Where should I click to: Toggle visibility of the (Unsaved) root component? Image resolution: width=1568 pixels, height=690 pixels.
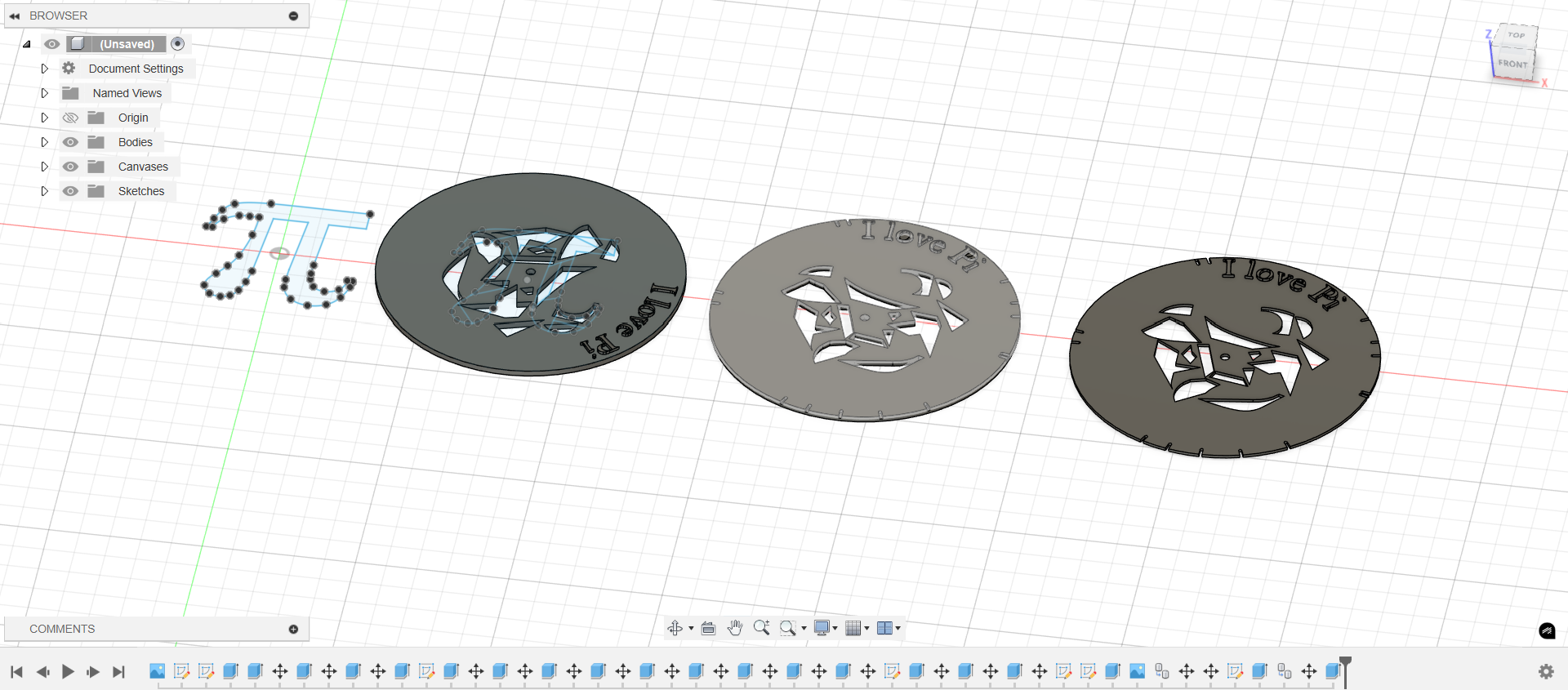tap(52, 44)
